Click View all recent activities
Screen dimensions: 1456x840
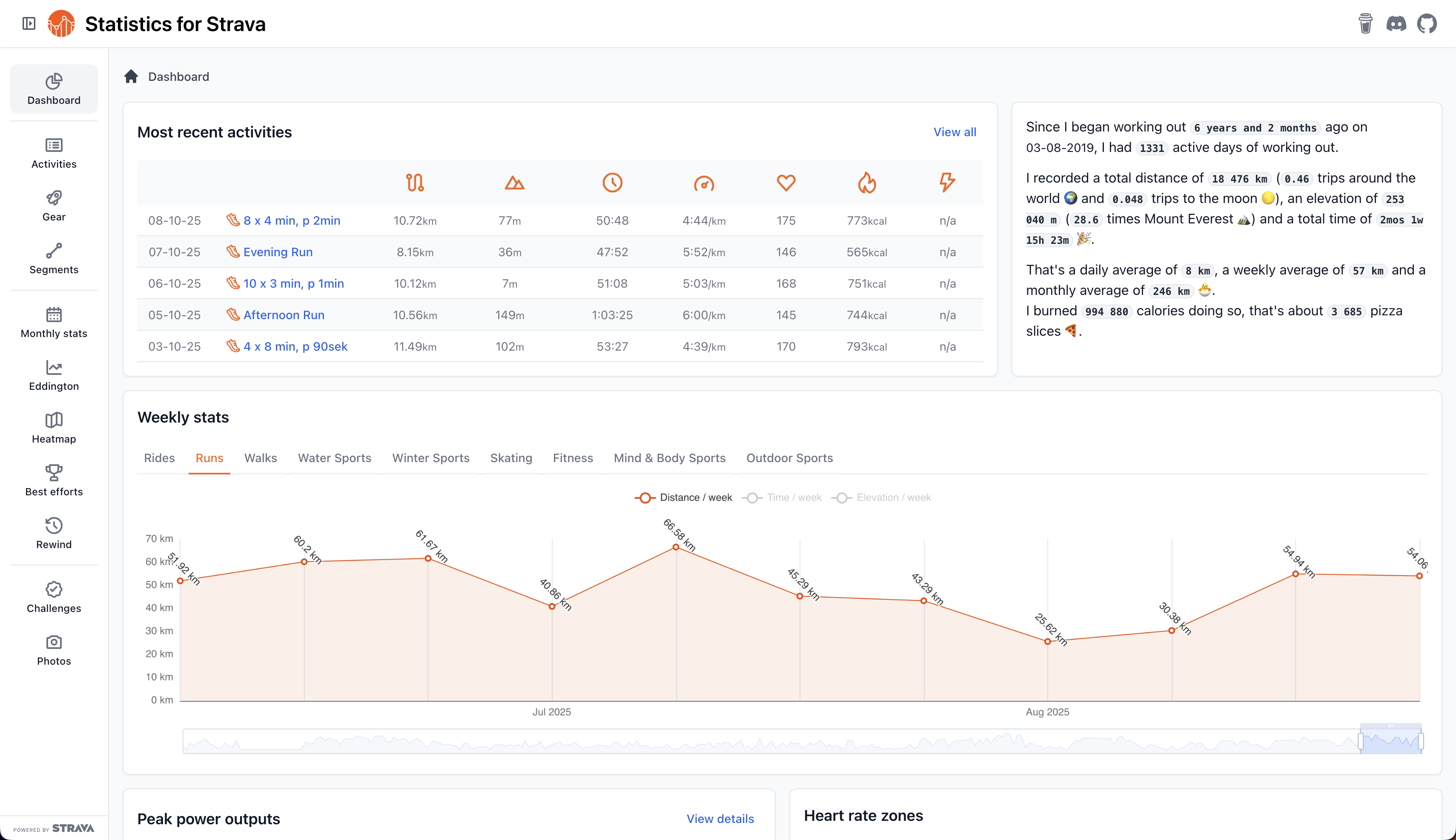coord(954,131)
